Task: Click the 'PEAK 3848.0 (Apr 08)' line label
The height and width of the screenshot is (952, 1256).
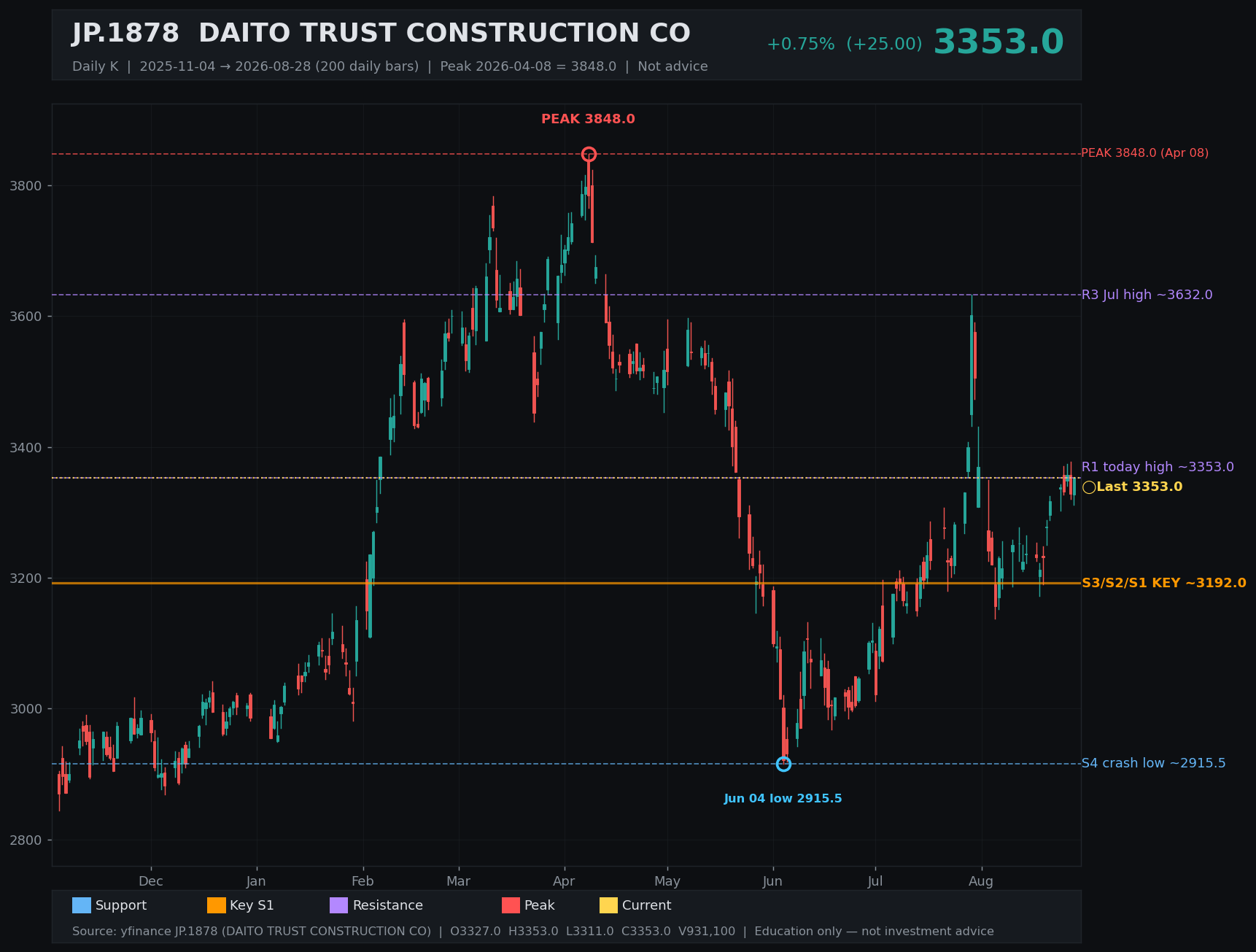Action: tap(1144, 153)
